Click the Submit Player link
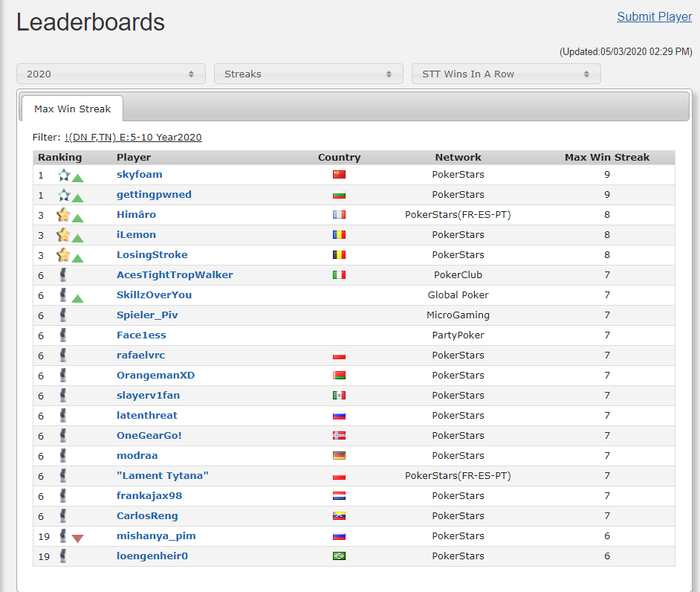 [654, 17]
